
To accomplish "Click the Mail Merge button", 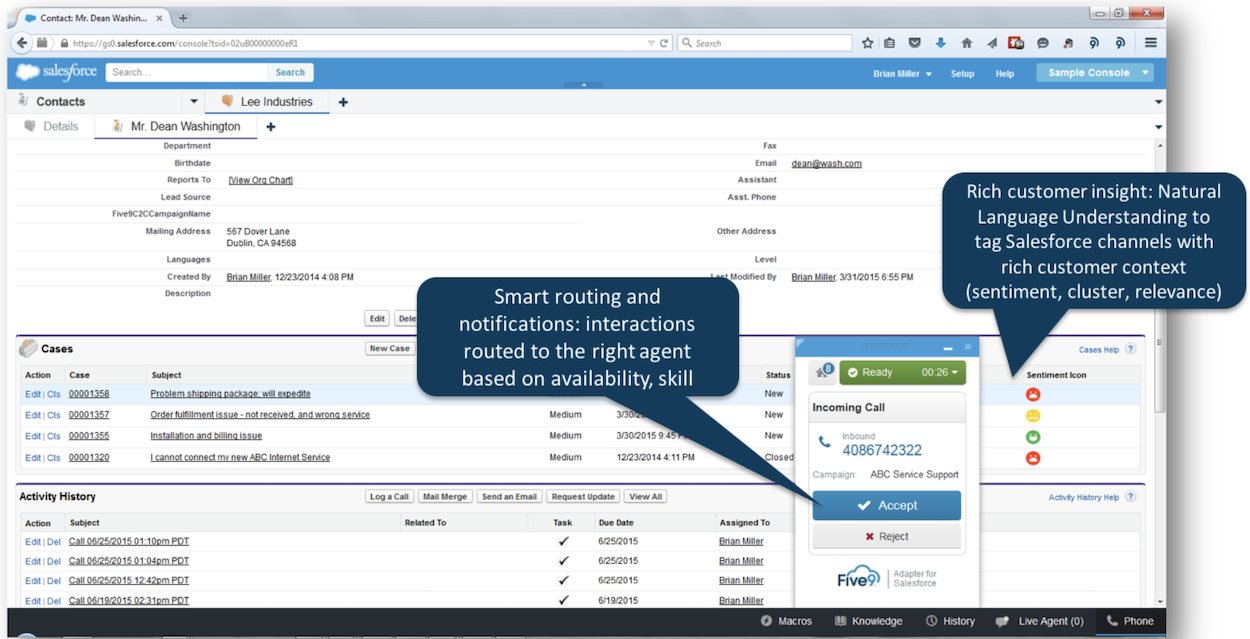I will coord(445,497).
